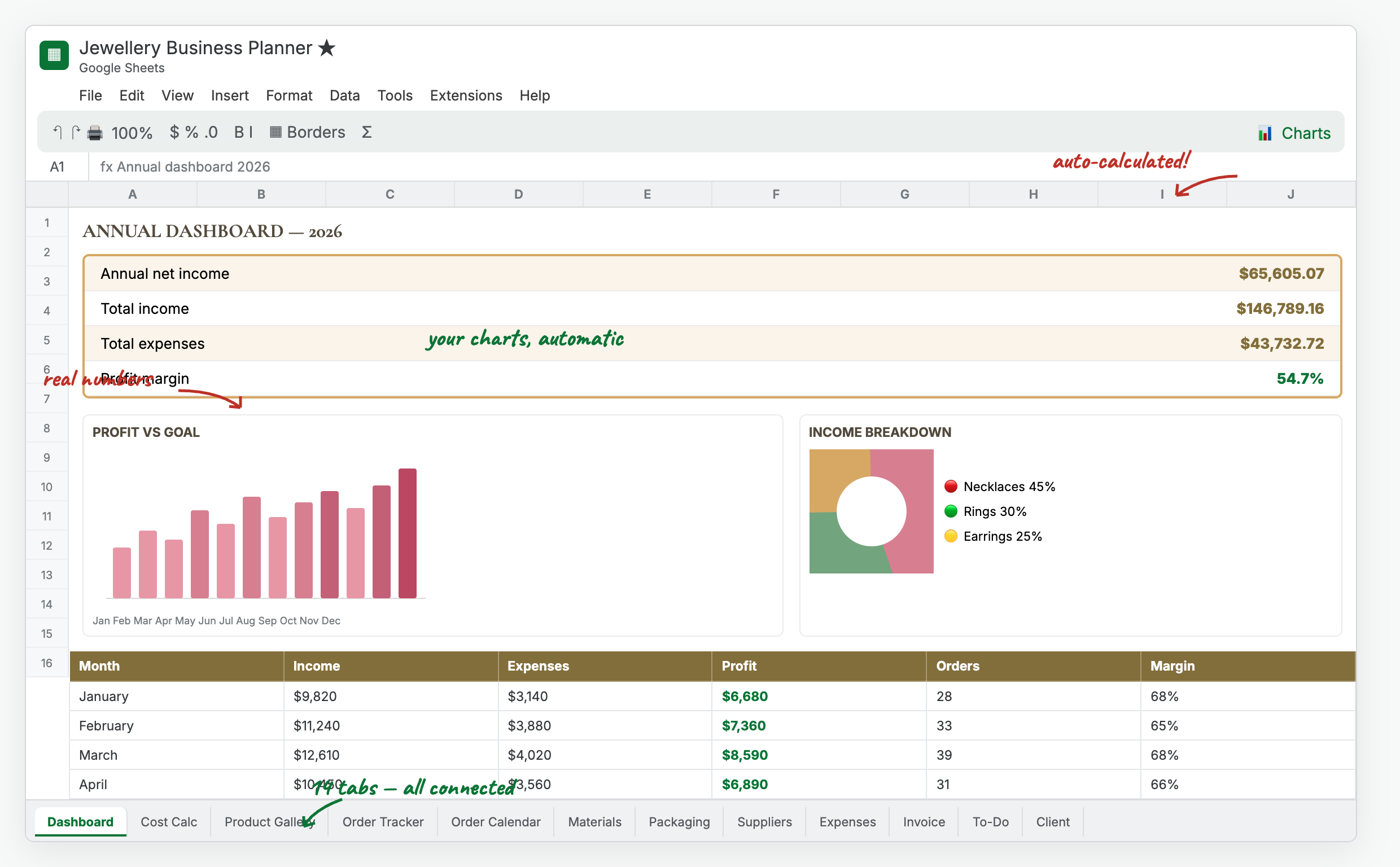Open the Insert menu
Image resolution: width=1400 pixels, height=867 pixels.
(x=229, y=95)
